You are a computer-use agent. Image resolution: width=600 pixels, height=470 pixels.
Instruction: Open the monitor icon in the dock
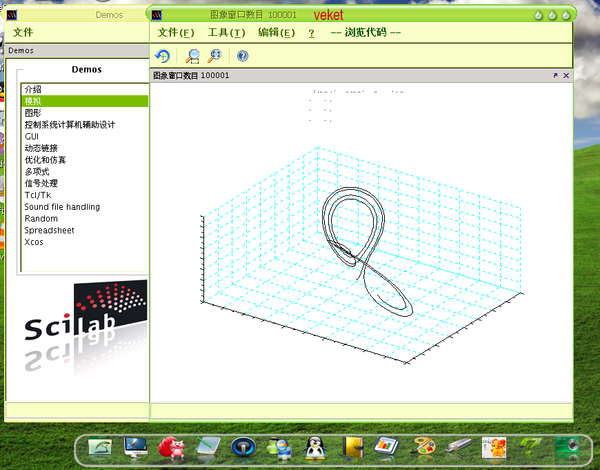tap(136, 447)
